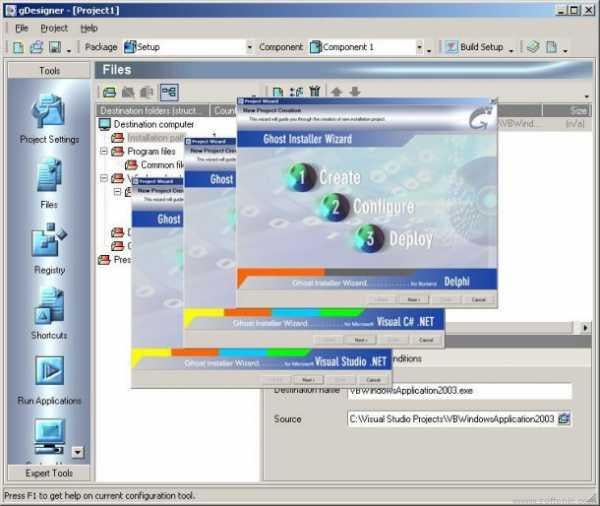The height and width of the screenshot is (506, 600).
Task: Click the Destination name input field
Action: 460,391
